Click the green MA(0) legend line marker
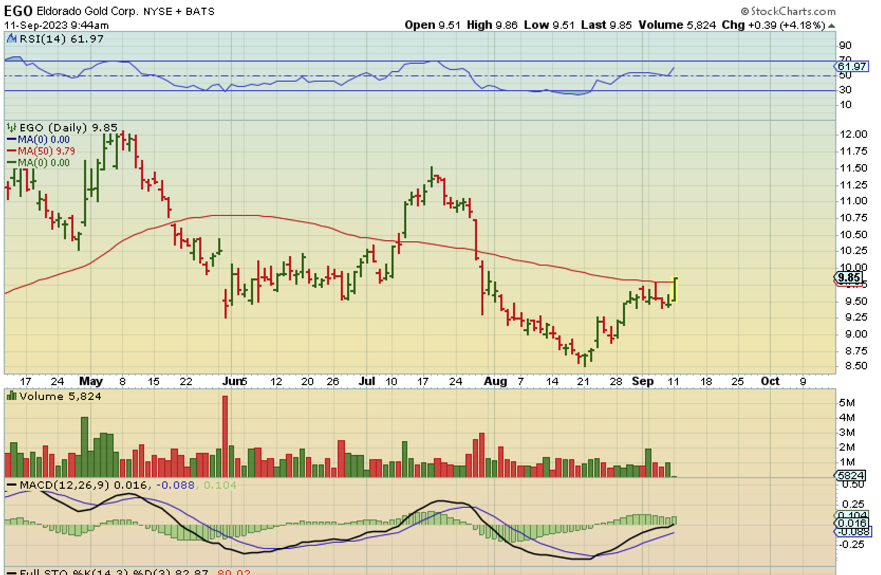The height and width of the screenshot is (575, 881). click(x=12, y=162)
